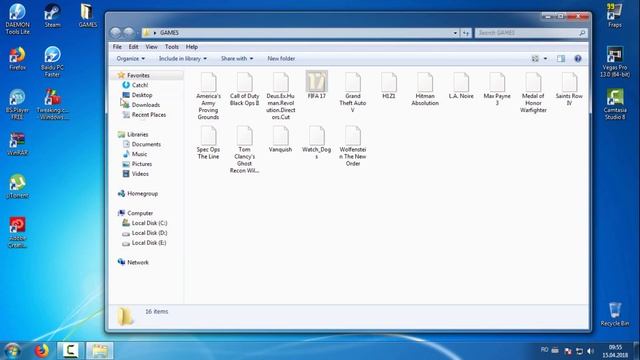Select Max Payne 3 item
The width and height of the screenshot is (640, 360).
point(497,89)
